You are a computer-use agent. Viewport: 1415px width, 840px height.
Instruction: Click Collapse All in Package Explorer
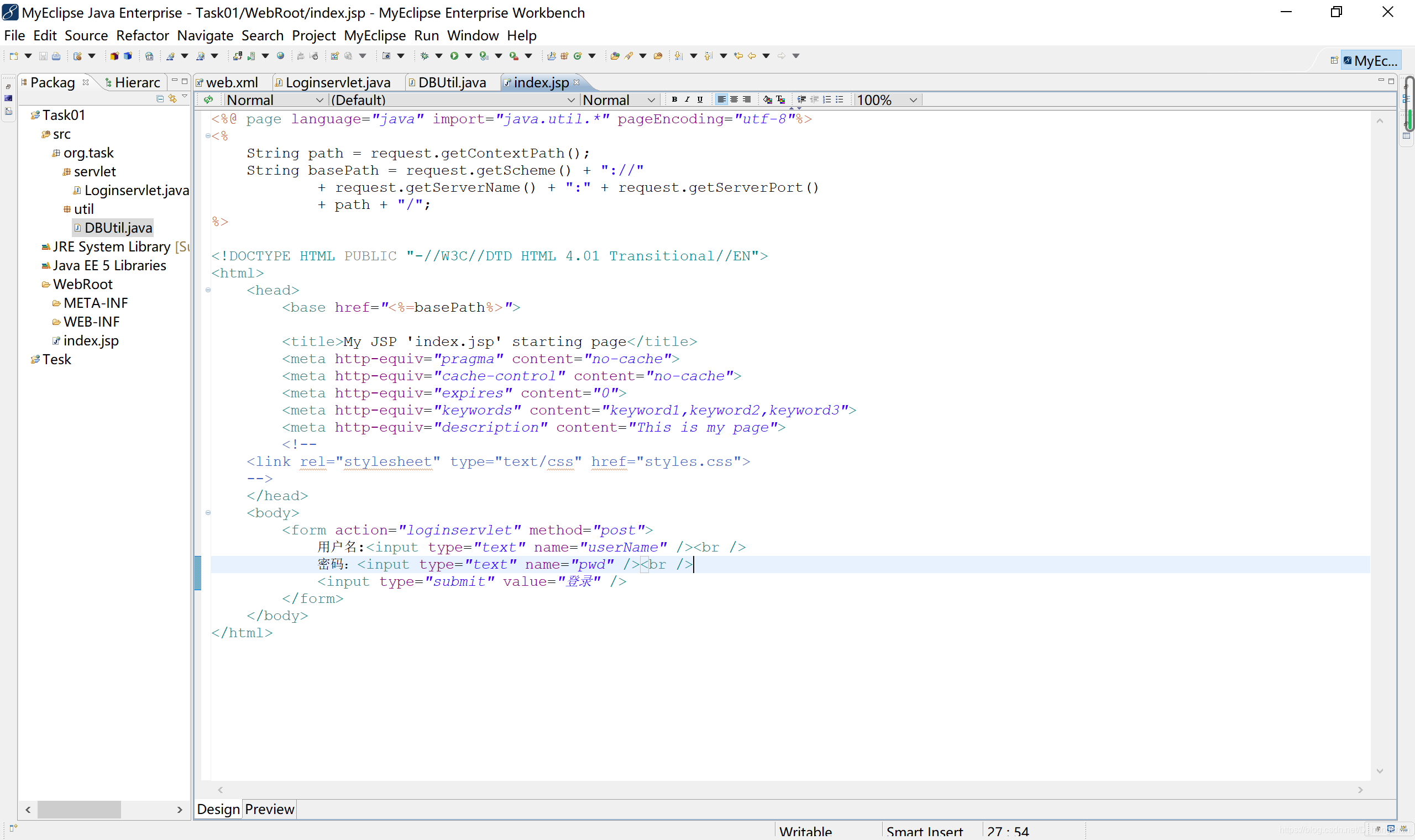tap(160, 99)
